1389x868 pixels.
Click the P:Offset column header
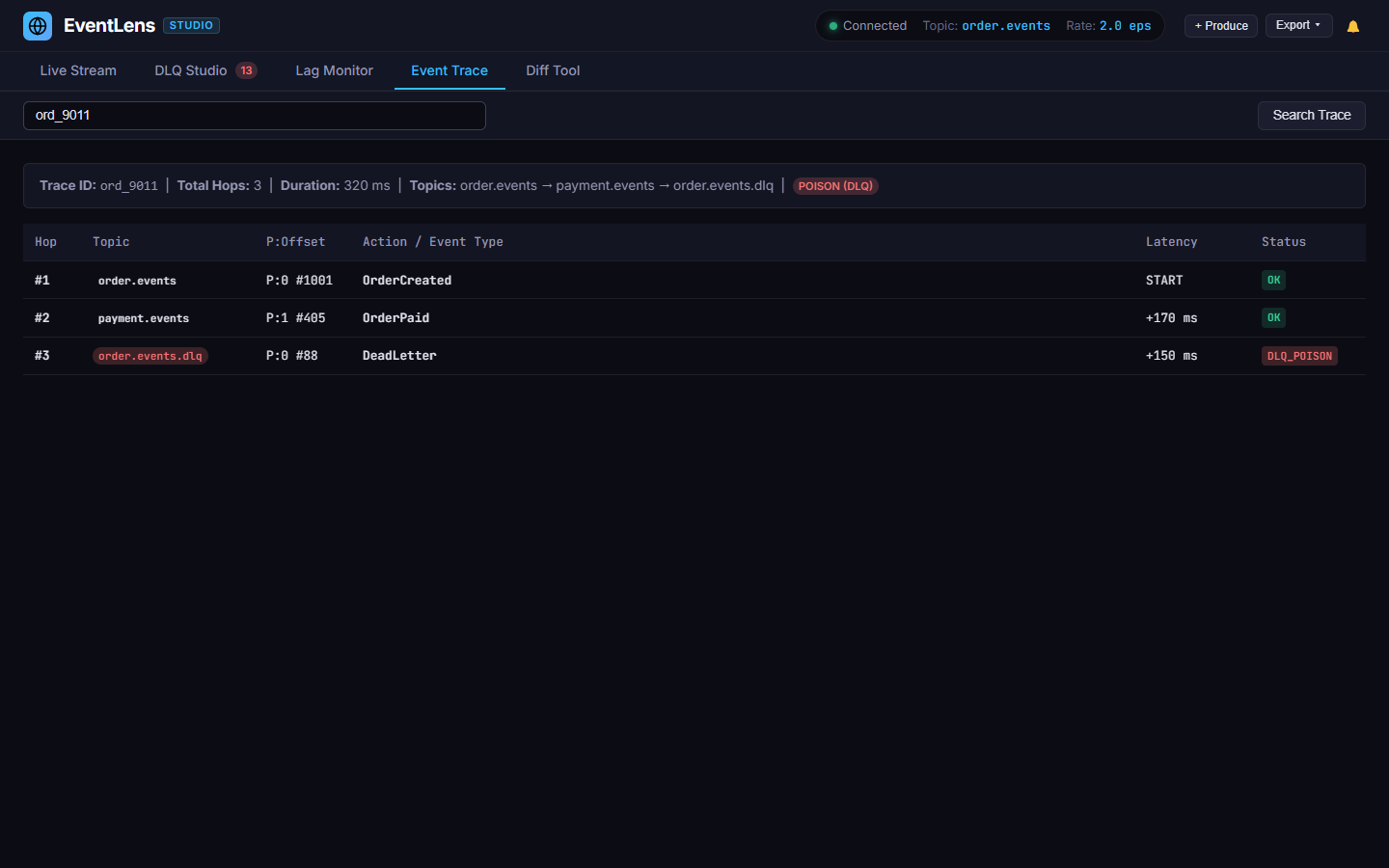pos(295,242)
